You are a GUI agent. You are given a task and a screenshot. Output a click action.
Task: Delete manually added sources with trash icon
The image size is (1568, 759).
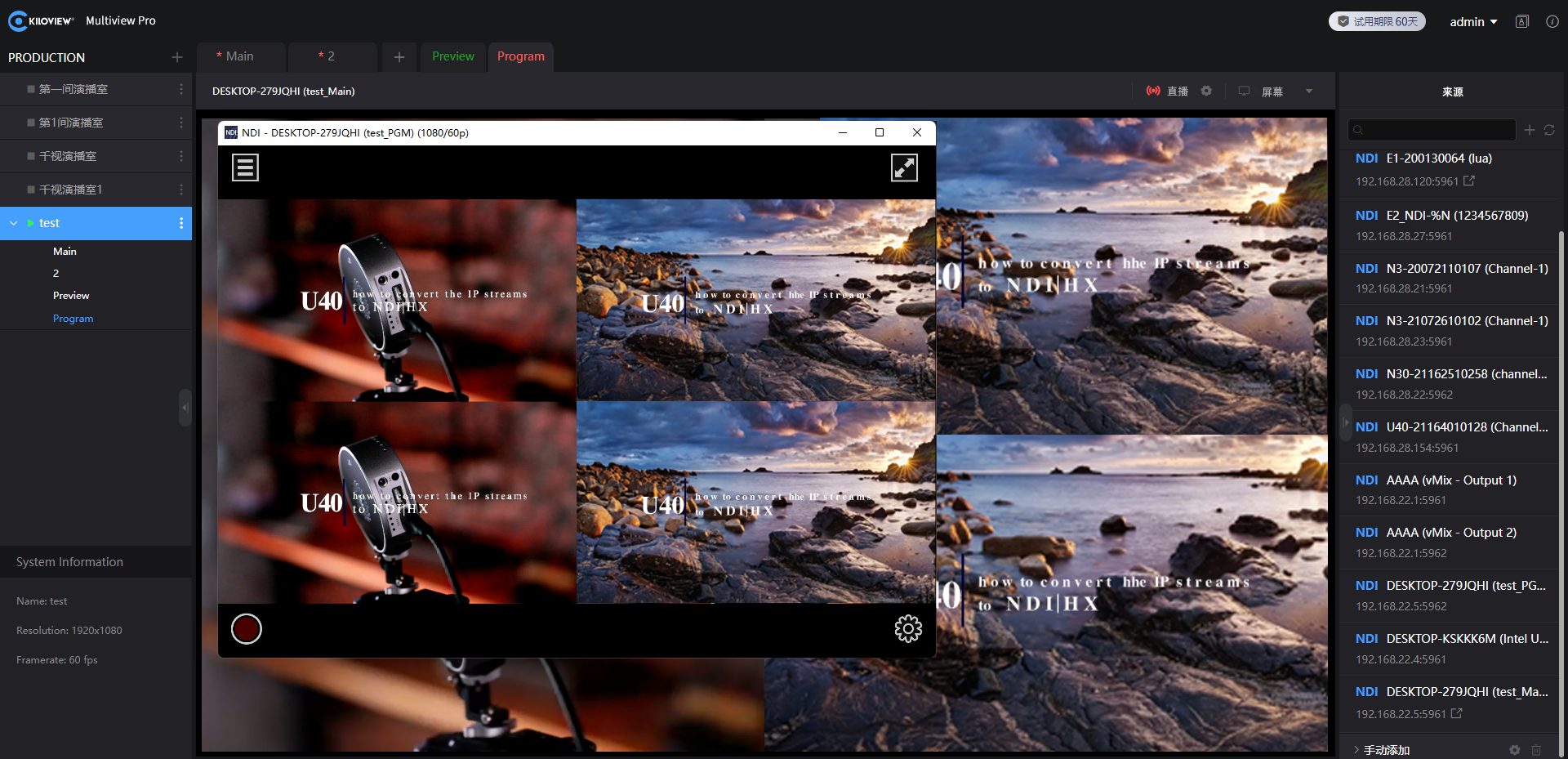coord(1536,749)
